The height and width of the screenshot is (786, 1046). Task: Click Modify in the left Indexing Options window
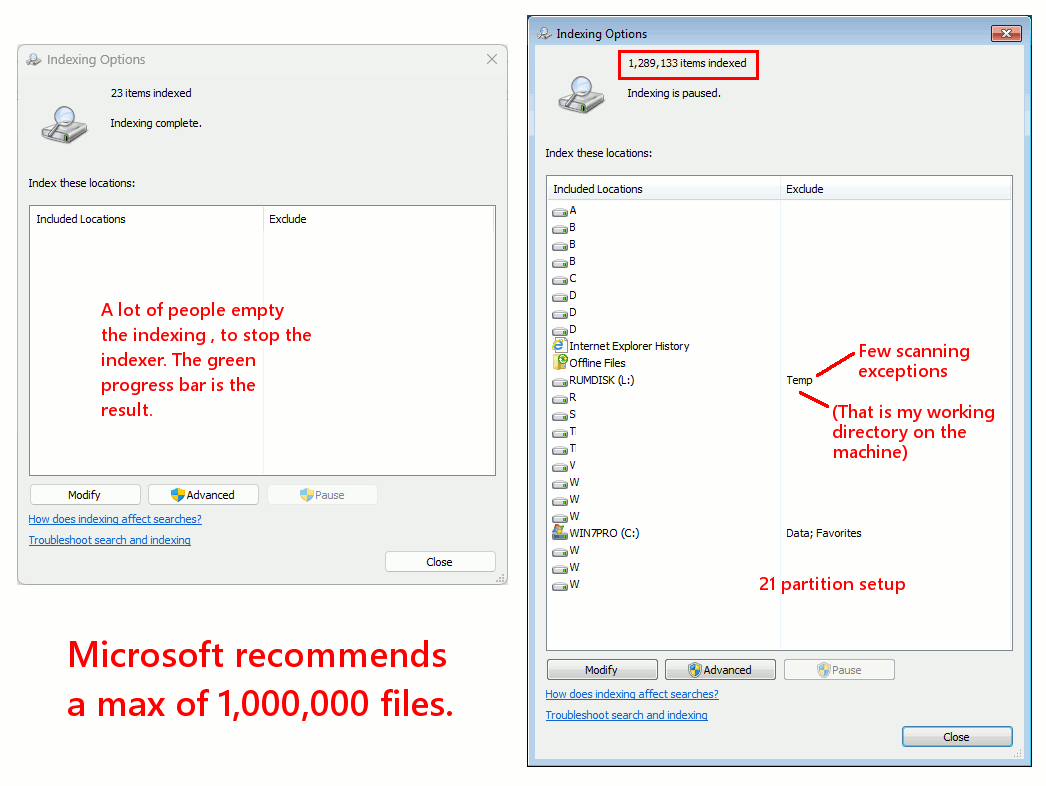(x=85, y=494)
